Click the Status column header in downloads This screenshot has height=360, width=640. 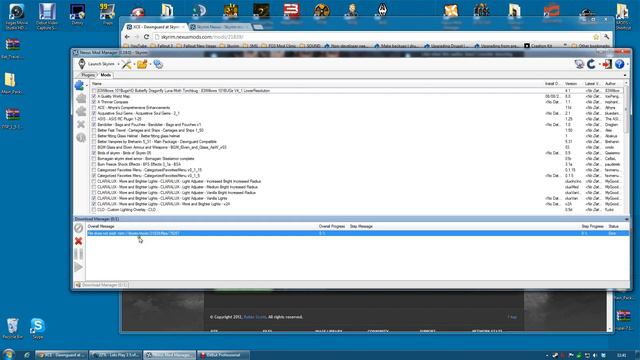(x=613, y=226)
